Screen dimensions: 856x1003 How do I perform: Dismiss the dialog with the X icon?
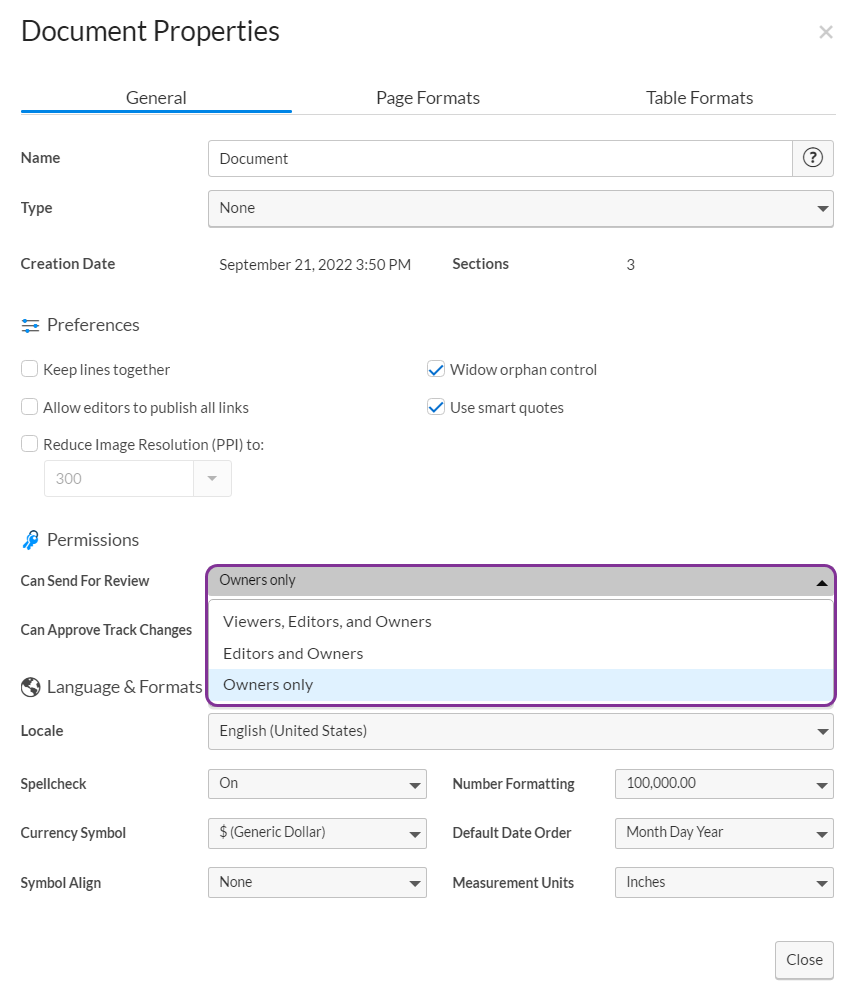click(x=826, y=31)
